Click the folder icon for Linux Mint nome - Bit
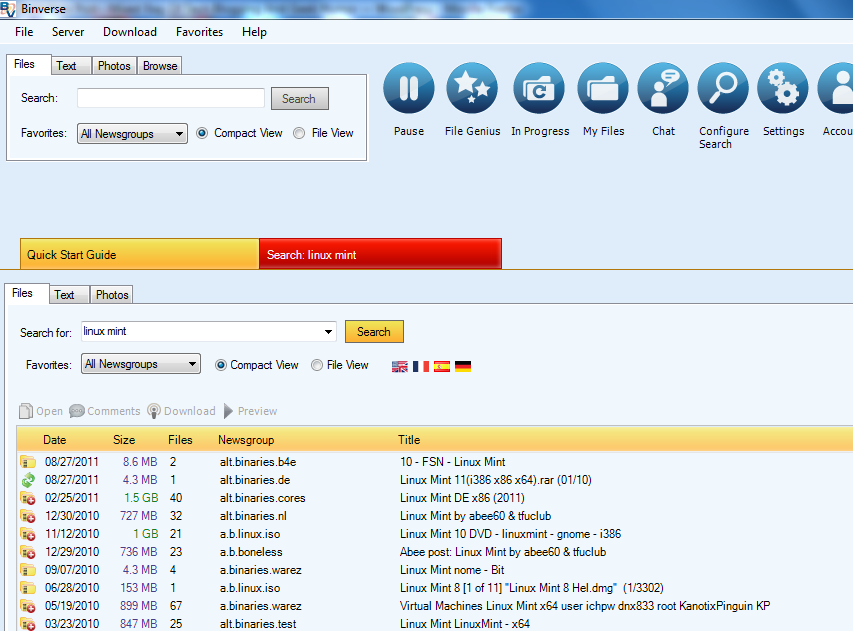The width and height of the screenshot is (853, 631). pos(28,570)
